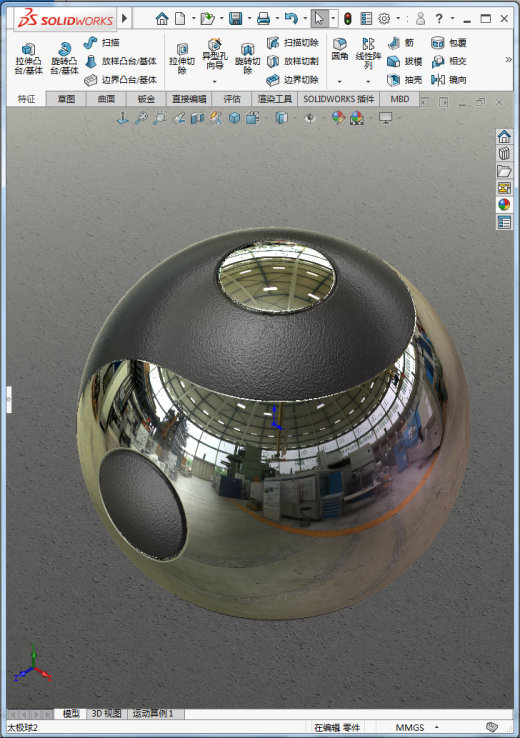Switch to the 直接编辑 (Direct Editing) tab
The height and width of the screenshot is (738, 520).
click(189, 99)
